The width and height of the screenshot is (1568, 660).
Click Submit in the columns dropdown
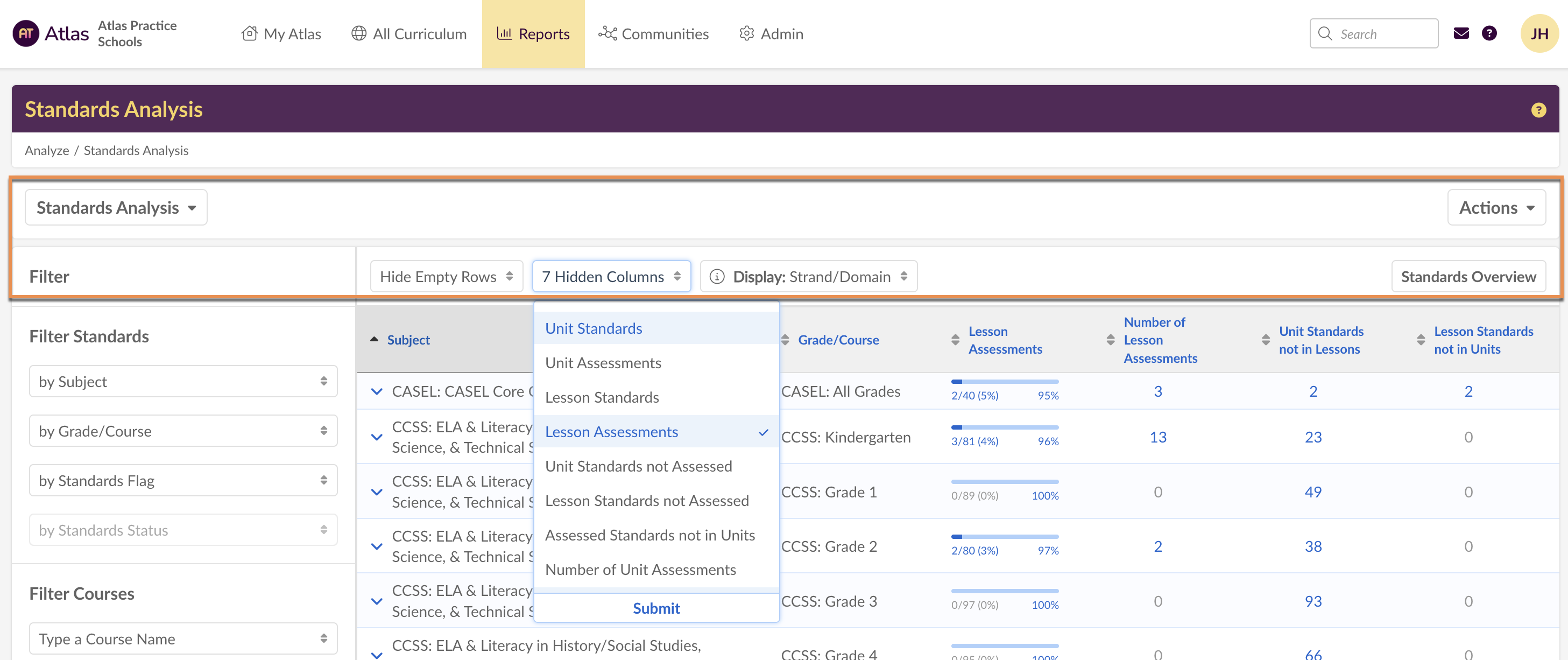(x=655, y=608)
